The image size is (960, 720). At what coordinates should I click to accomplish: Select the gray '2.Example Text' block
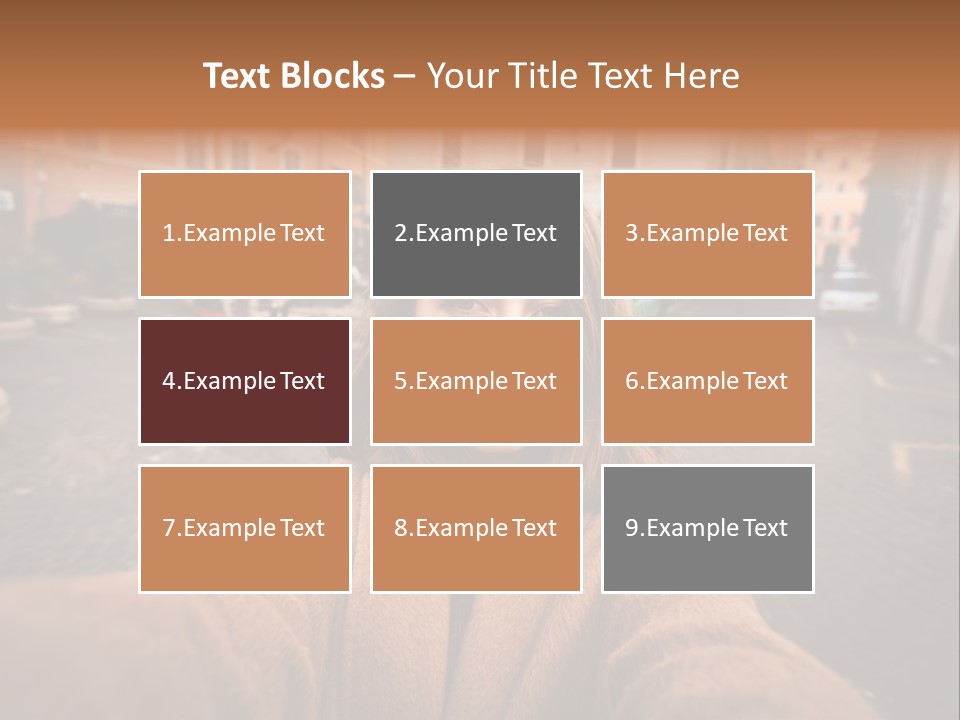coord(476,234)
